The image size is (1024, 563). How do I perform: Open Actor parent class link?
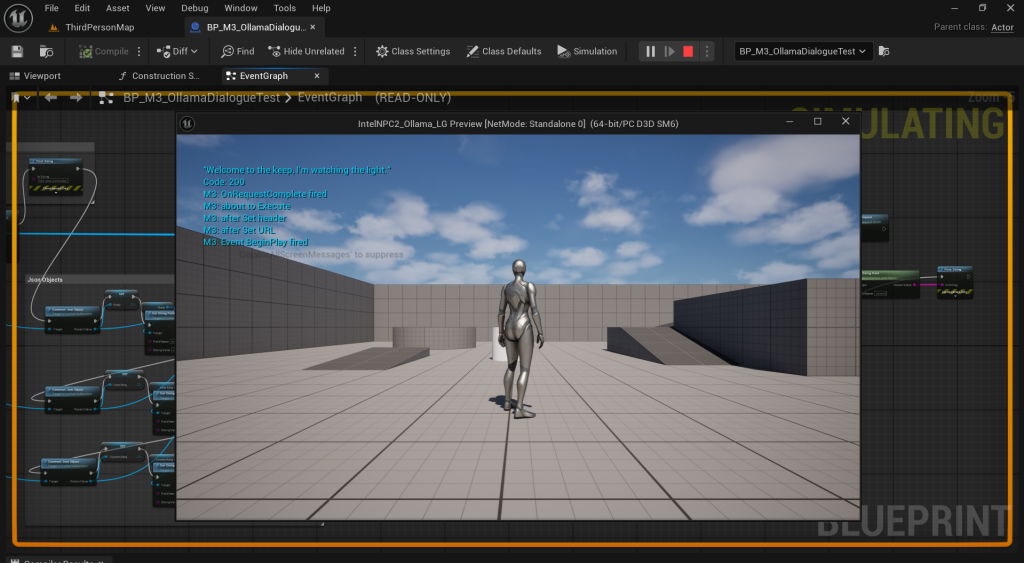(1002, 27)
